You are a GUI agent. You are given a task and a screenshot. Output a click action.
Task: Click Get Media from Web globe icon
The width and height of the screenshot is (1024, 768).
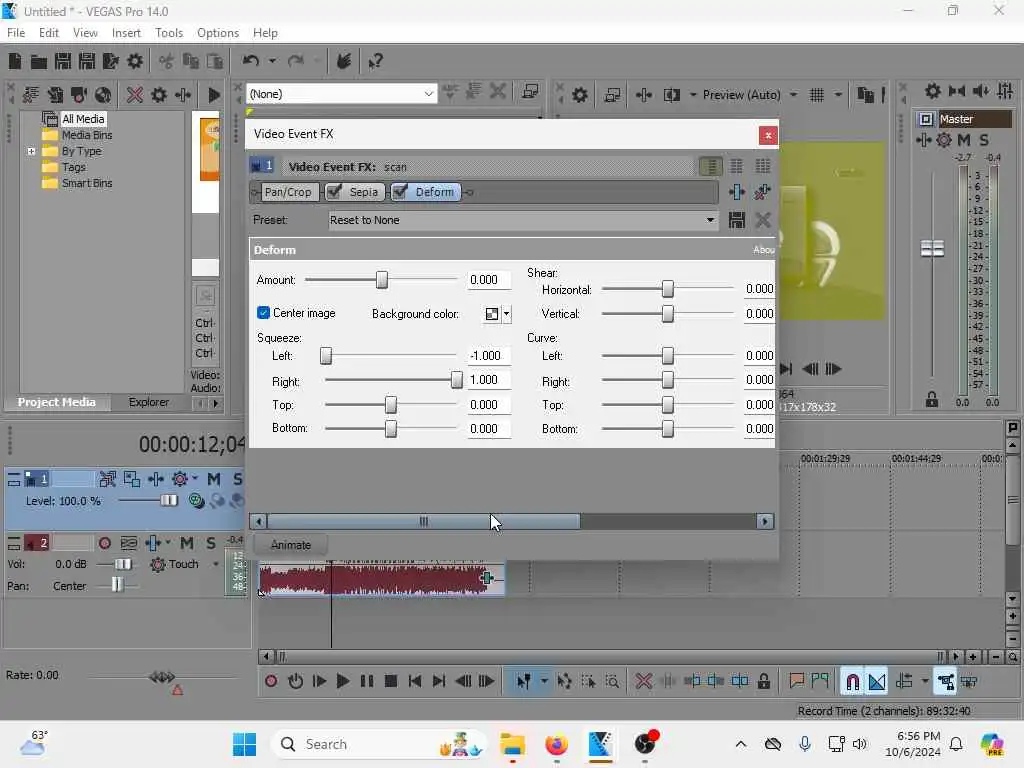[x=103, y=95]
